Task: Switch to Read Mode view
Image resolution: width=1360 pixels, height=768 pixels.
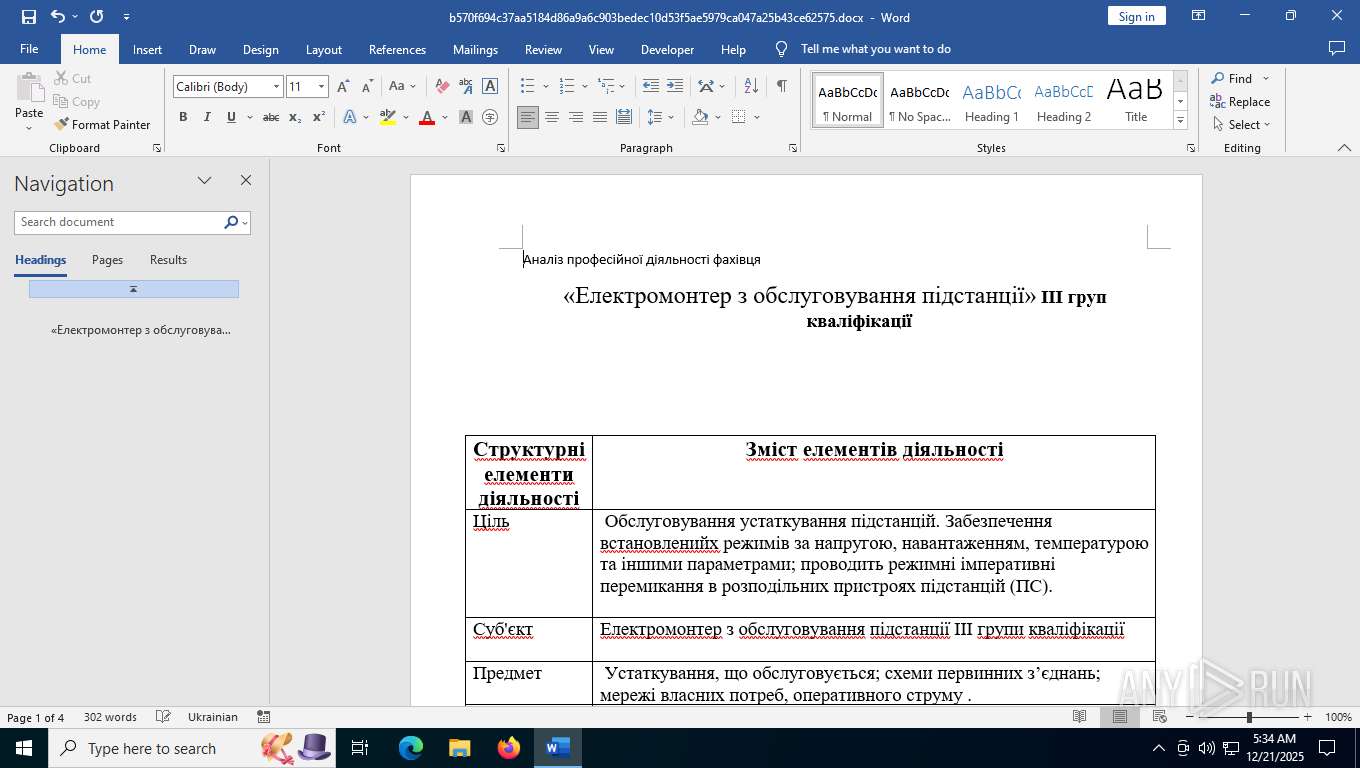Action: pyautogui.click(x=1080, y=717)
